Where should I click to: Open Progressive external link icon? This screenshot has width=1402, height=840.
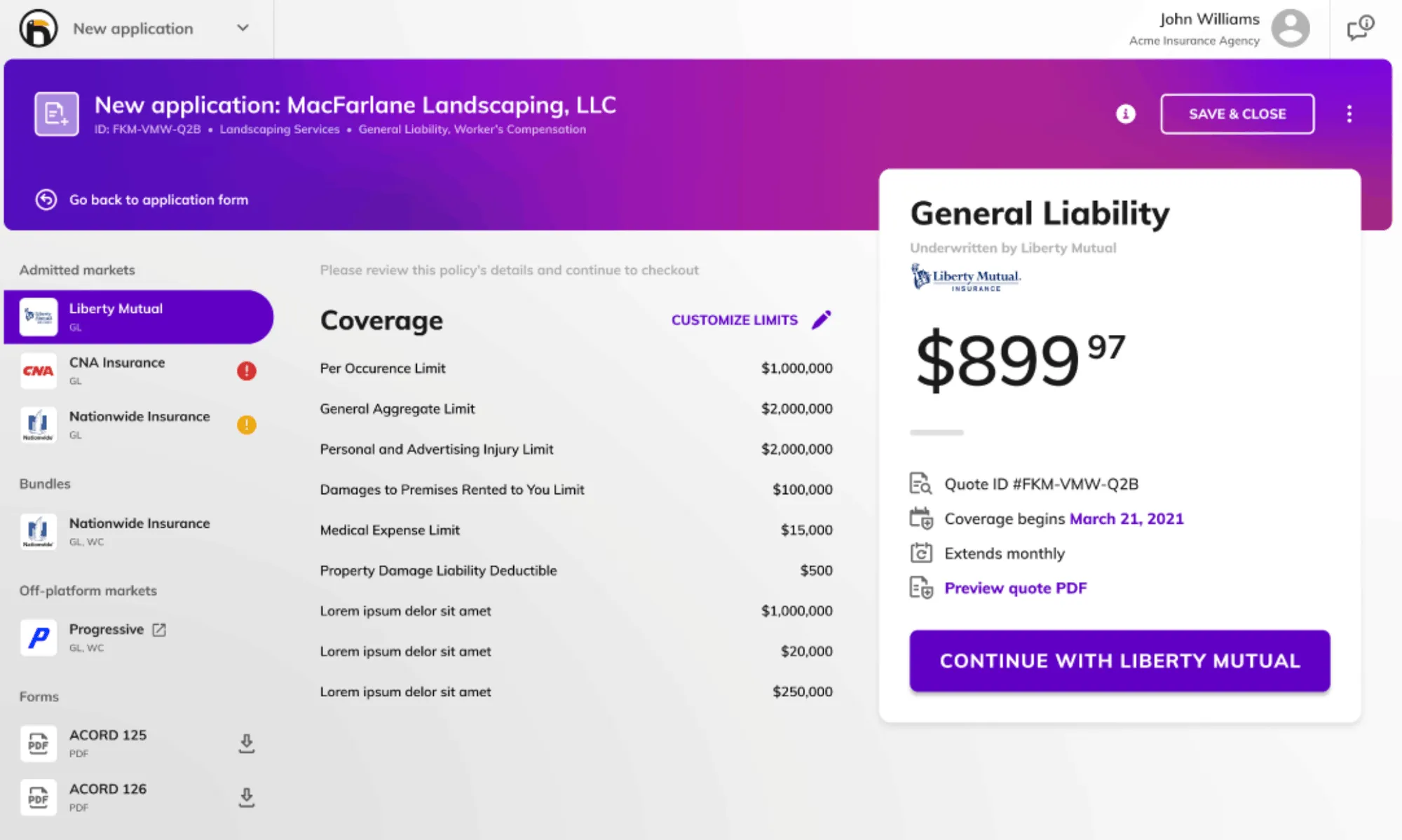[160, 629]
